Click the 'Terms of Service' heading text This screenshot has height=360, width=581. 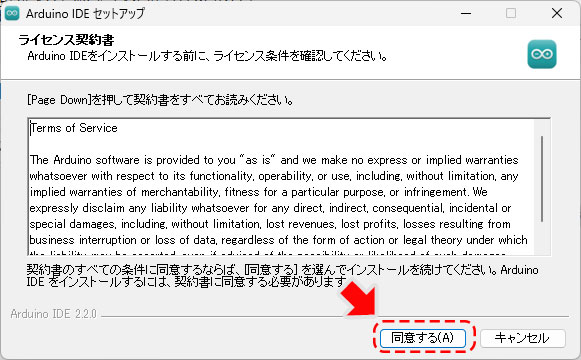click(x=74, y=128)
